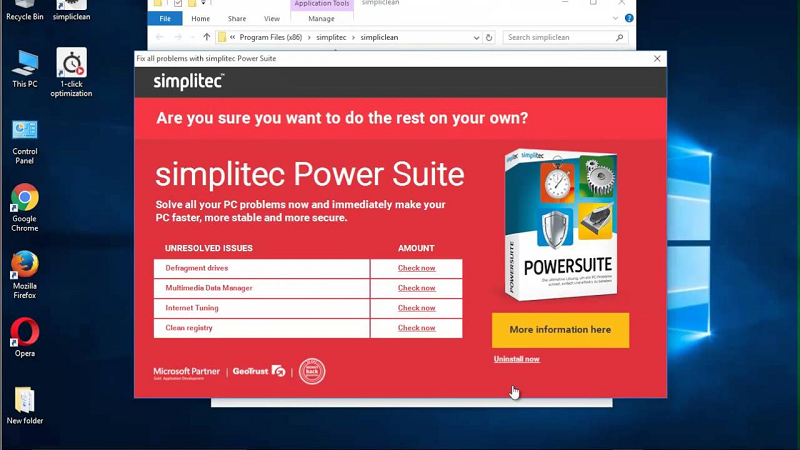The width and height of the screenshot is (800, 450).
Task: Switch to the View ribbon tab
Action: (272, 18)
